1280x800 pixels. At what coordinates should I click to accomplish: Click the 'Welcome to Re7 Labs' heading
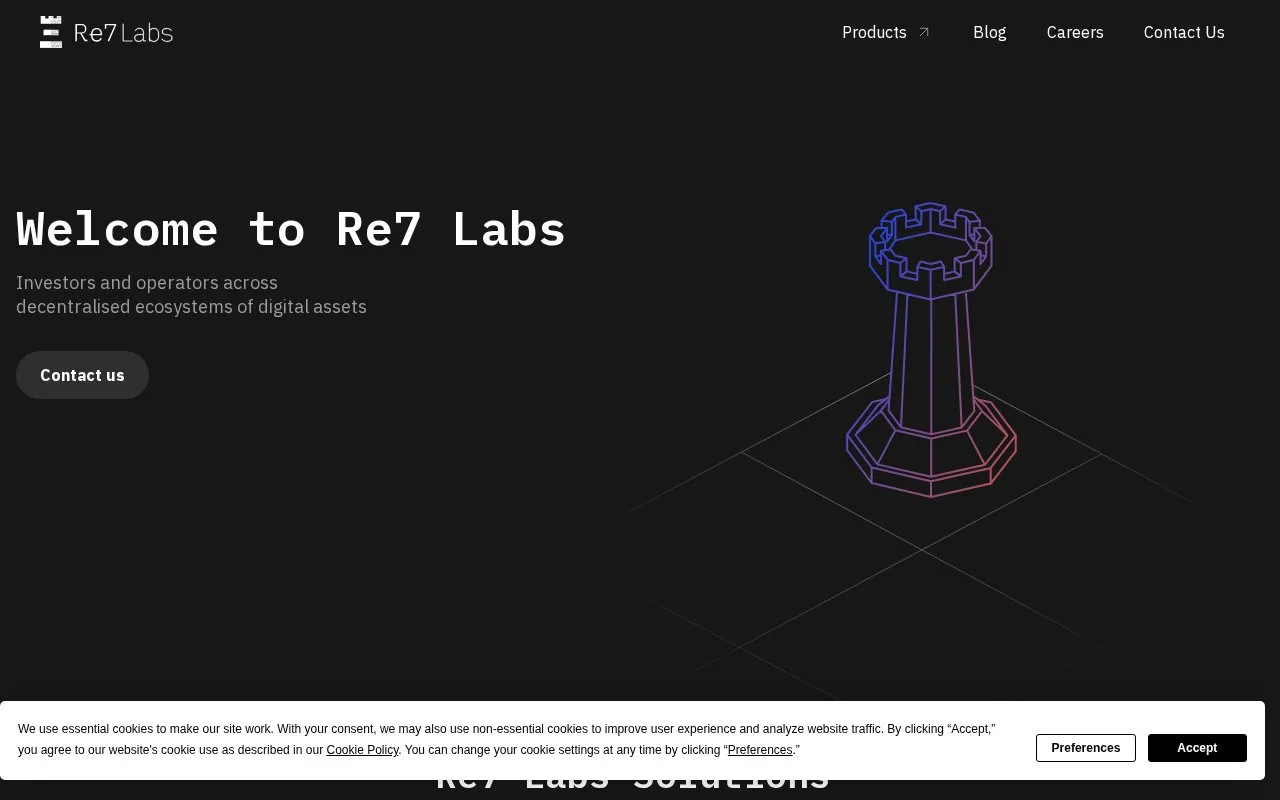291,229
